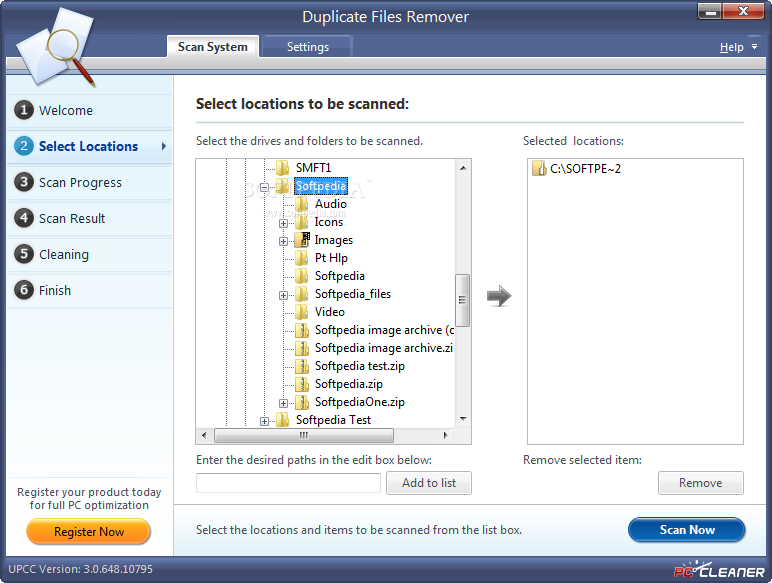Click the Icons folder icon
The width and height of the screenshot is (772, 583).
(302, 222)
